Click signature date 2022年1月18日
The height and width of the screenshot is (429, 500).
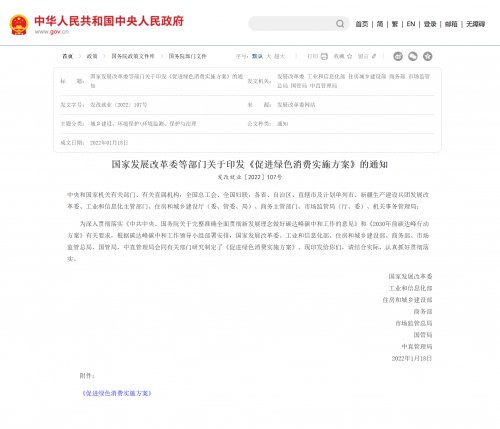pyautogui.click(x=412, y=358)
